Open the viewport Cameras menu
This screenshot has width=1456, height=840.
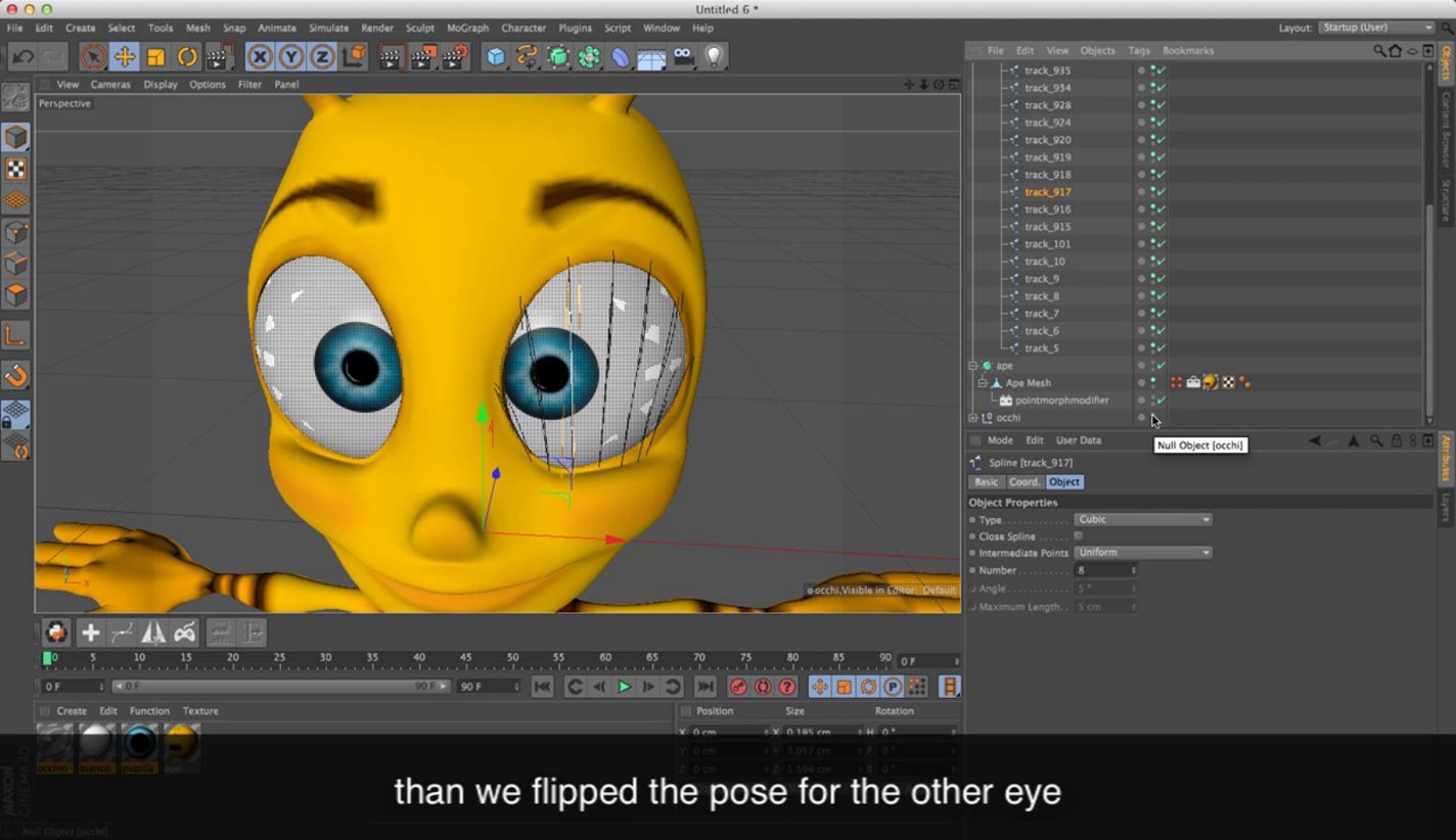click(110, 84)
